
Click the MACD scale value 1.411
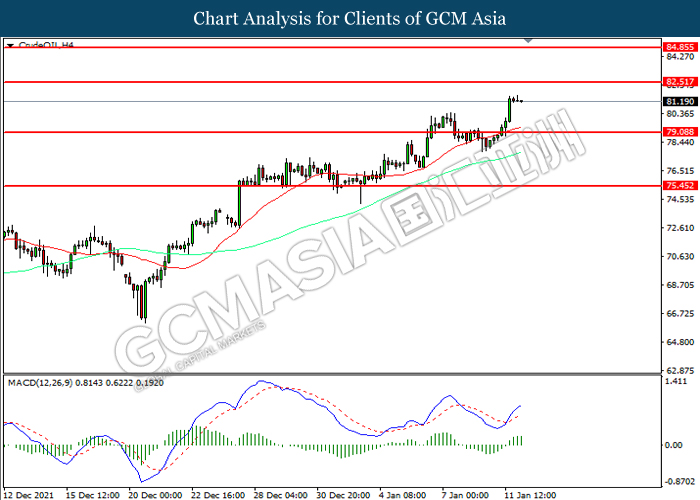[676, 381]
